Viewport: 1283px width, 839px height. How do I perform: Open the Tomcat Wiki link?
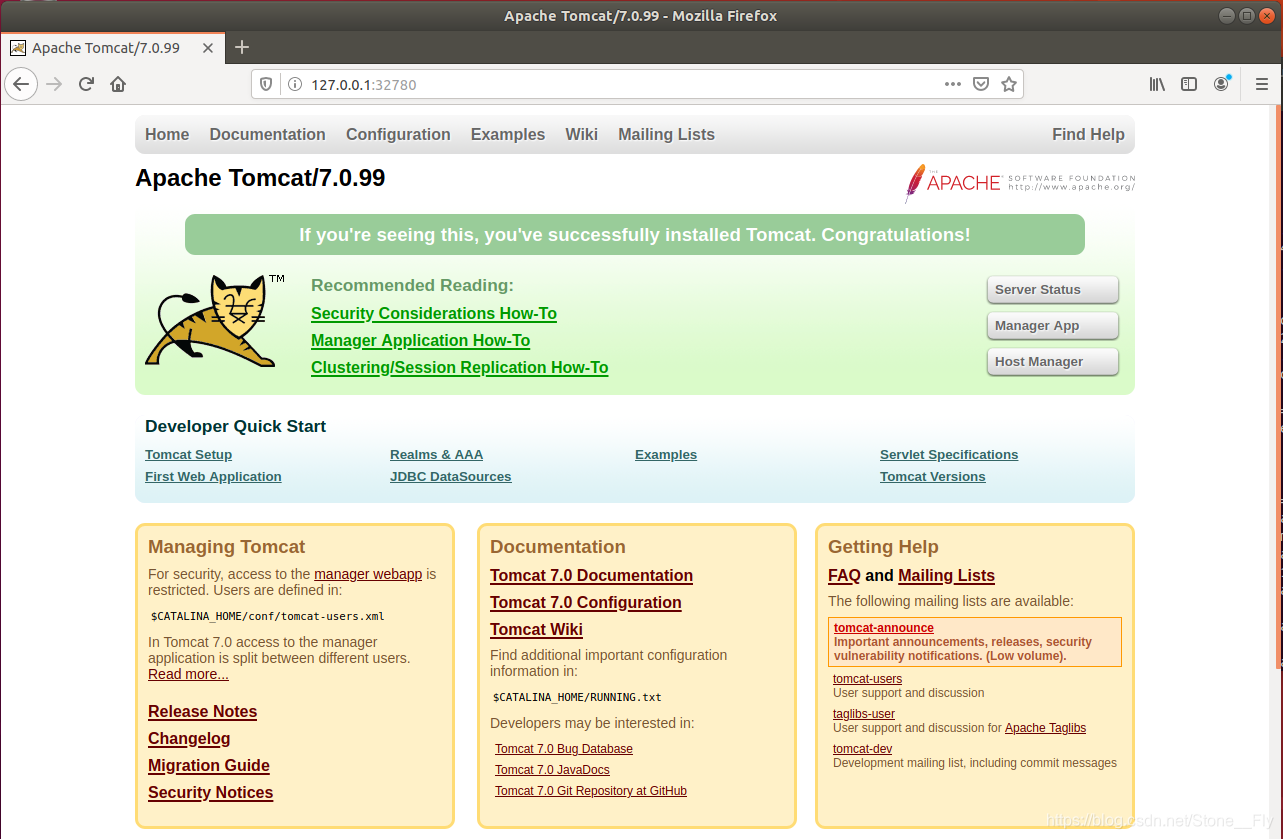pos(536,629)
